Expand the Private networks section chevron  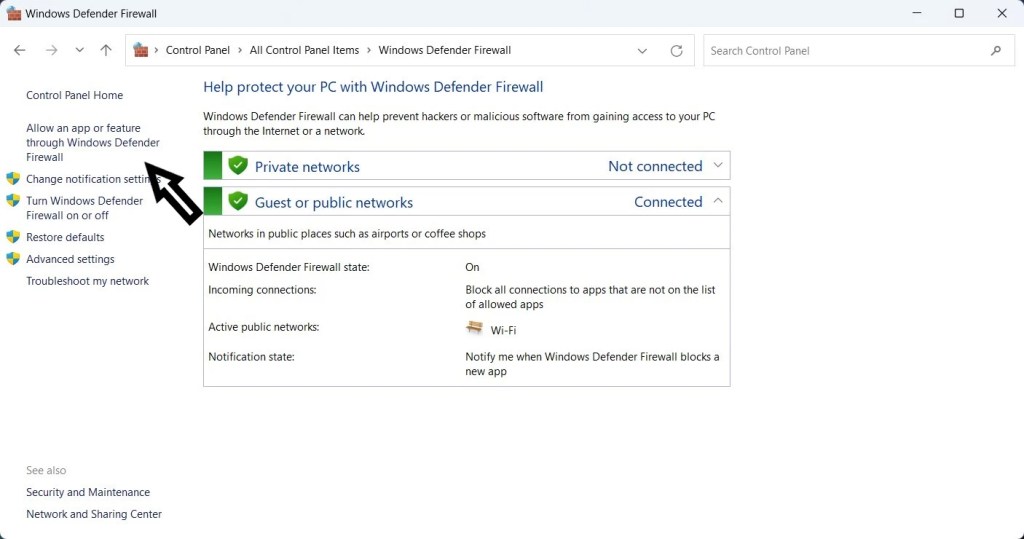(718, 165)
